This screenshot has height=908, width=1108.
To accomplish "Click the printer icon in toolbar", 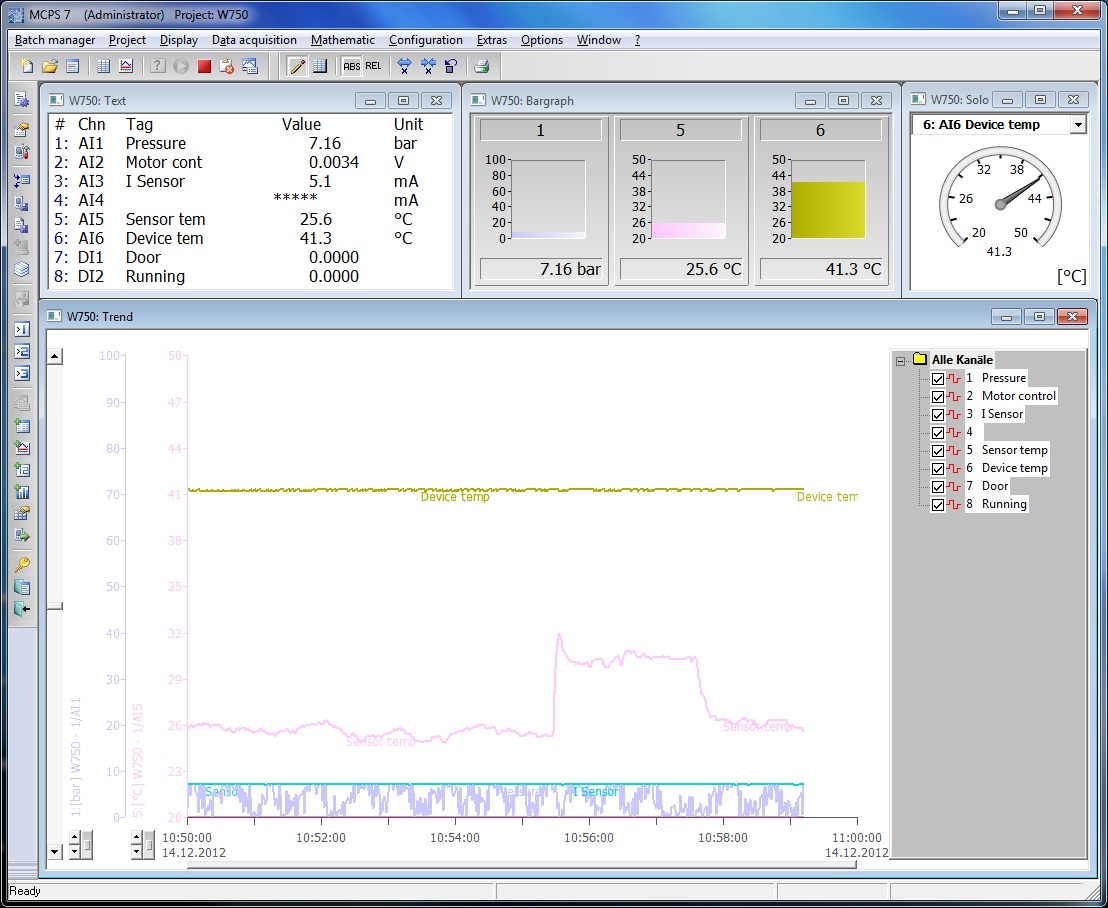I will click(x=481, y=66).
